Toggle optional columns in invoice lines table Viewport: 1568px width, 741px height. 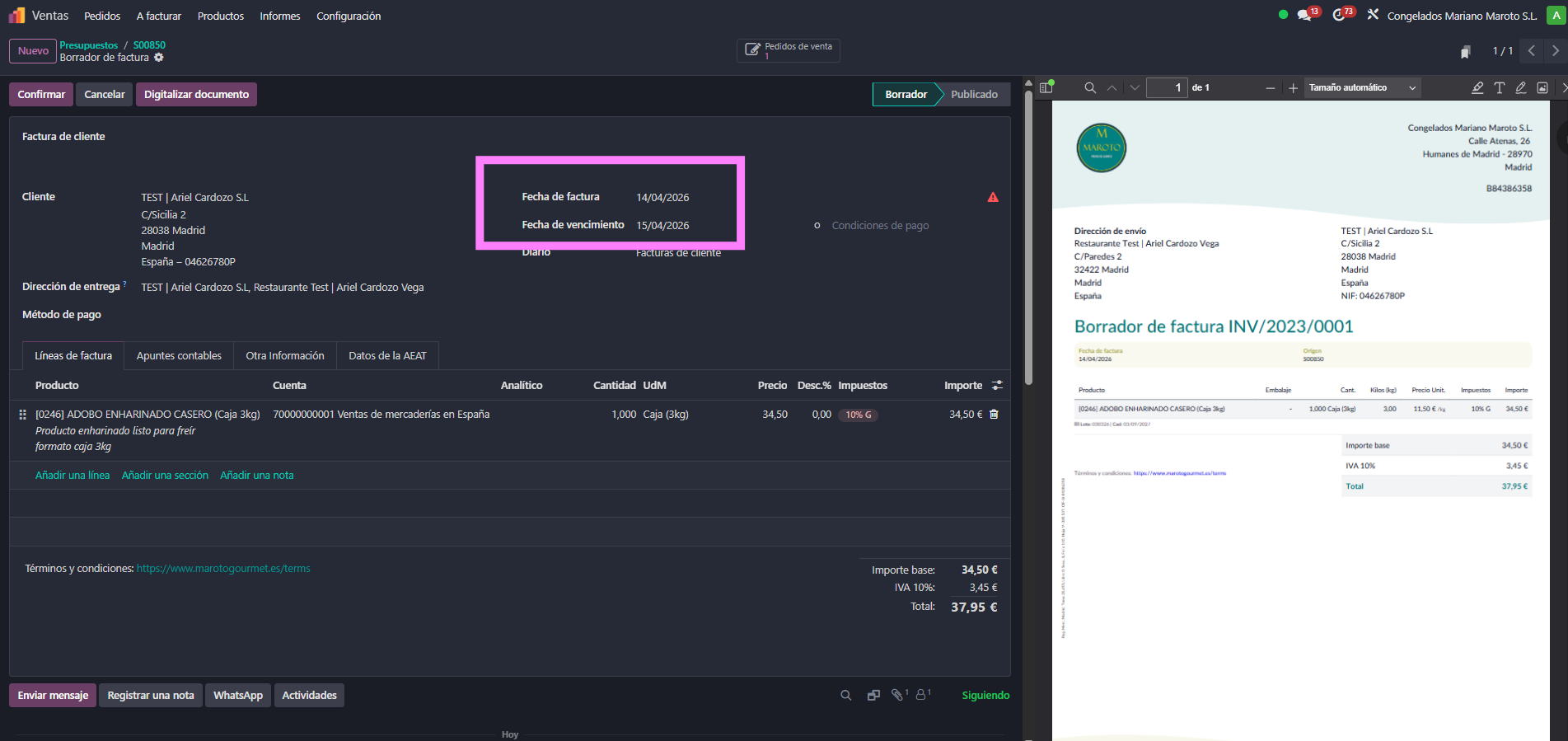coord(997,386)
